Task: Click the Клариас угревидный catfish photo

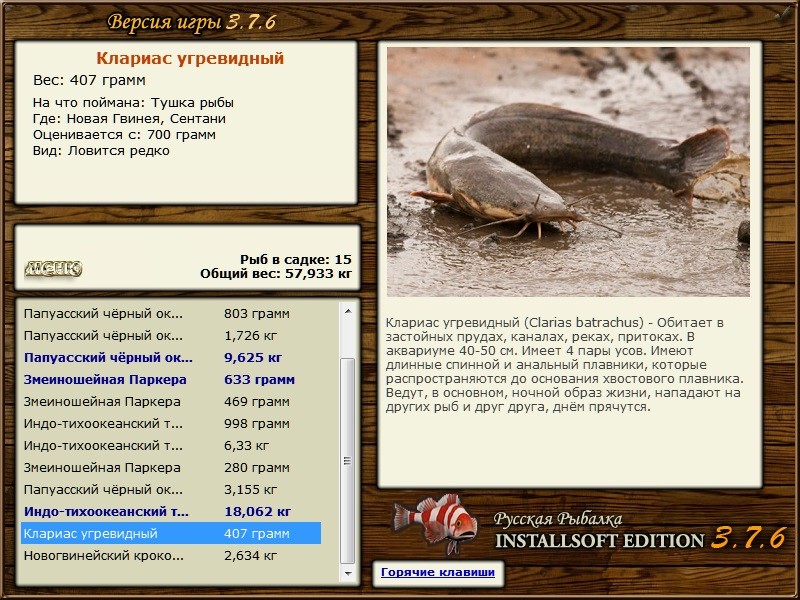Action: click(568, 172)
